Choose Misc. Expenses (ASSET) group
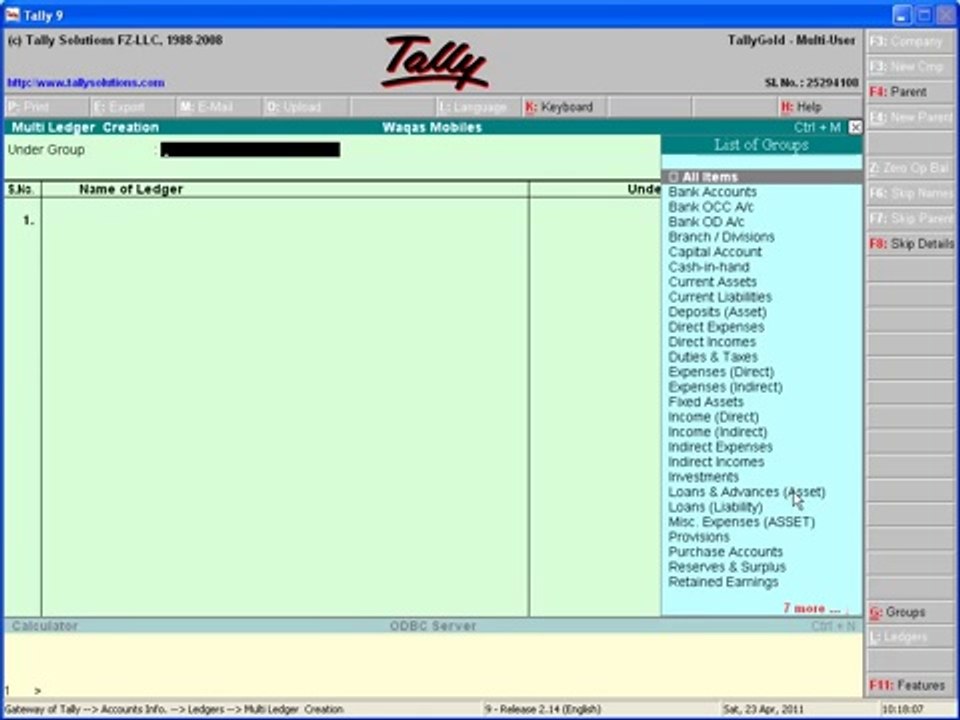This screenshot has height=720, width=960. click(741, 522)
